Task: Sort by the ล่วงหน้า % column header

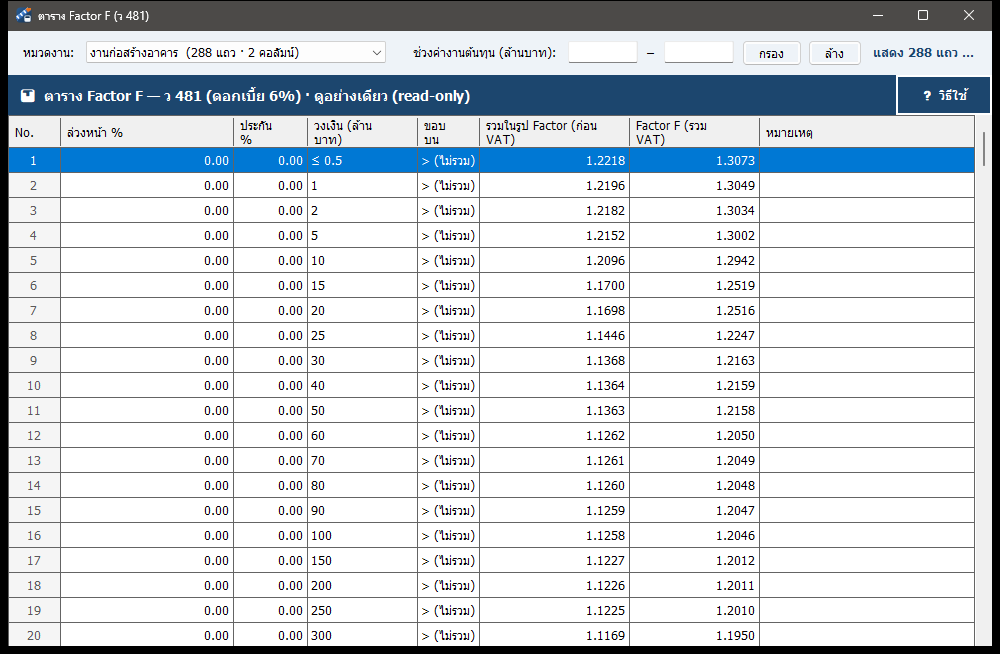Action: (x=147, y=133)
